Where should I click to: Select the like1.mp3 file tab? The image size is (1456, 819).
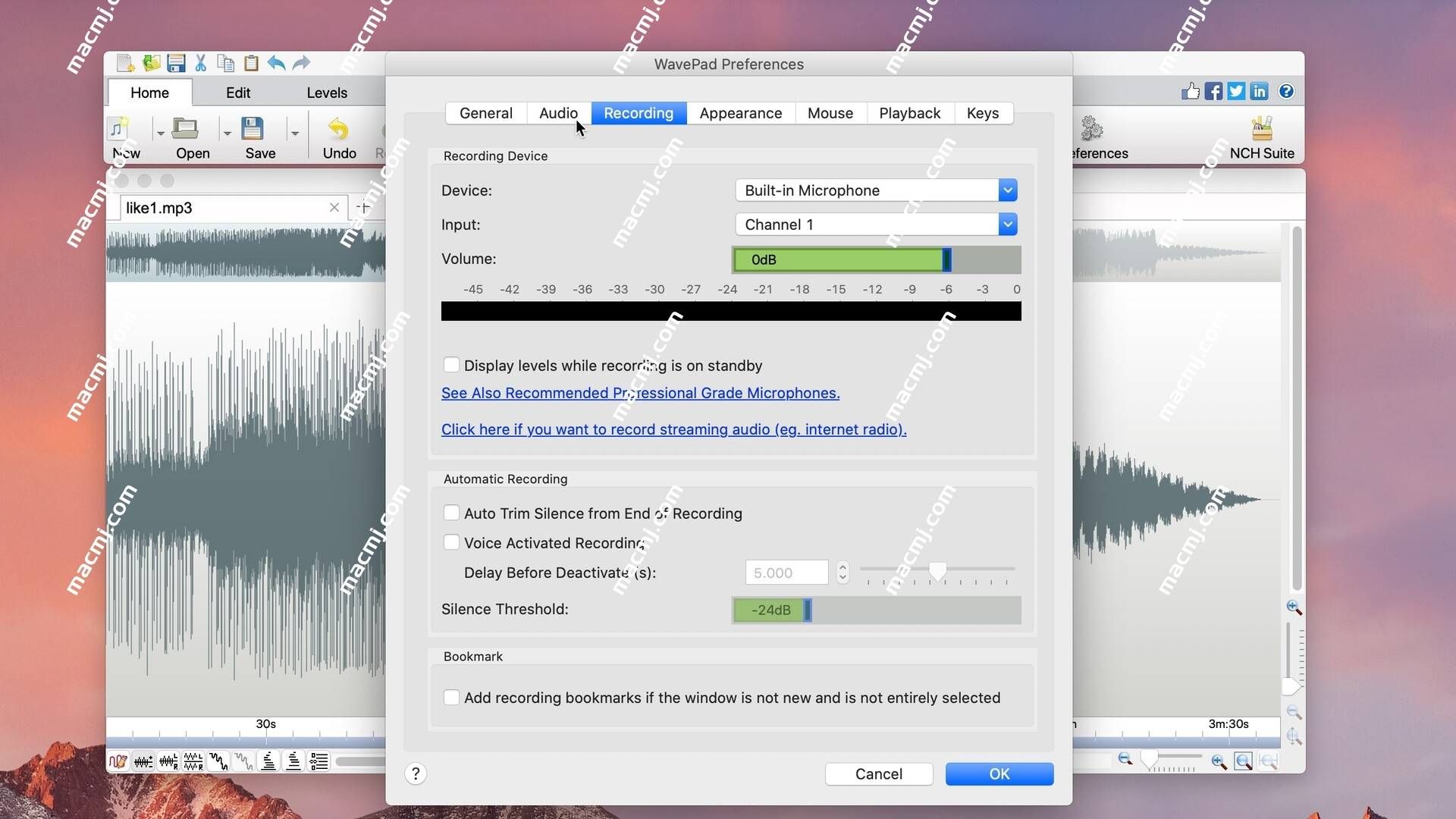(234, 208)
